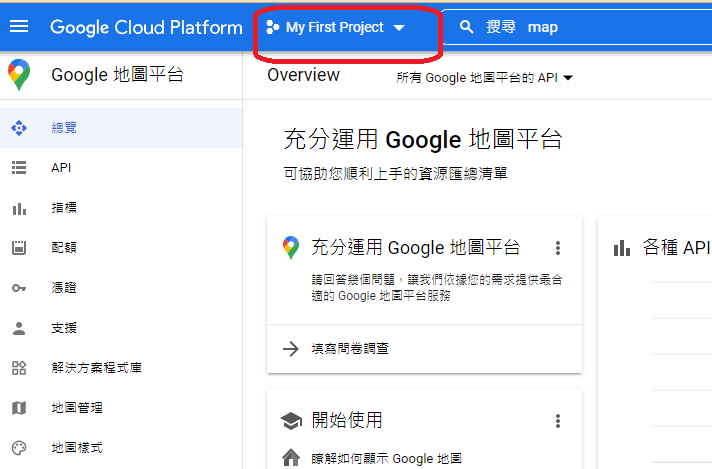This screenshot has width=712, height=469.
Task: Select 憑證 menu item in sidebar
Action: (x=64, y=288)
